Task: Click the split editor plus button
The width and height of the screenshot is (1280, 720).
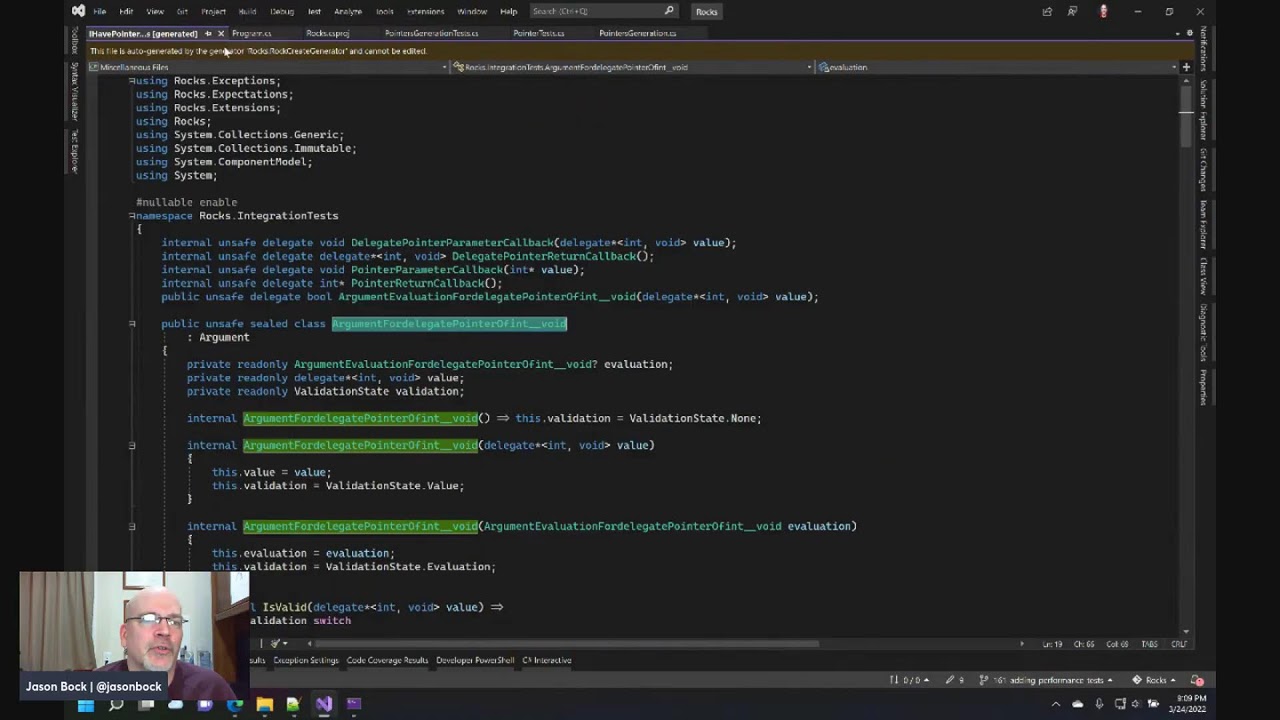Action: coord(1186,67)
